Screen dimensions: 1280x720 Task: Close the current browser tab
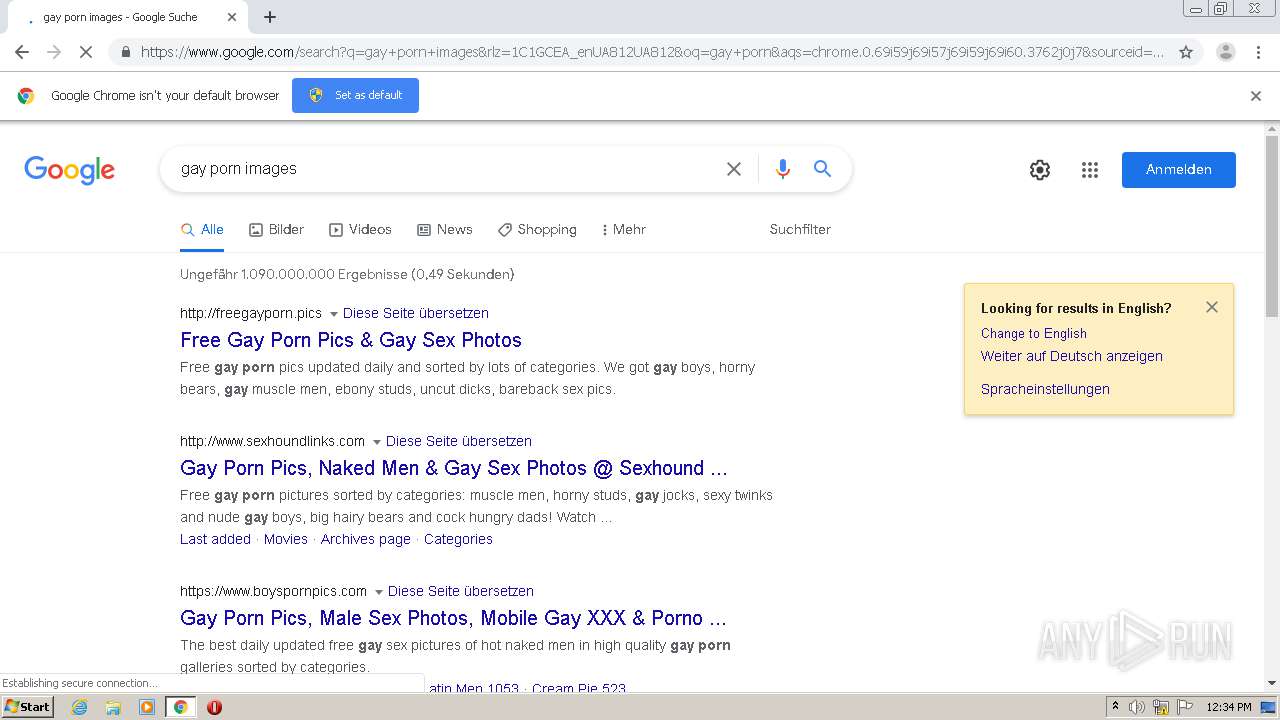tap(232, 17)
